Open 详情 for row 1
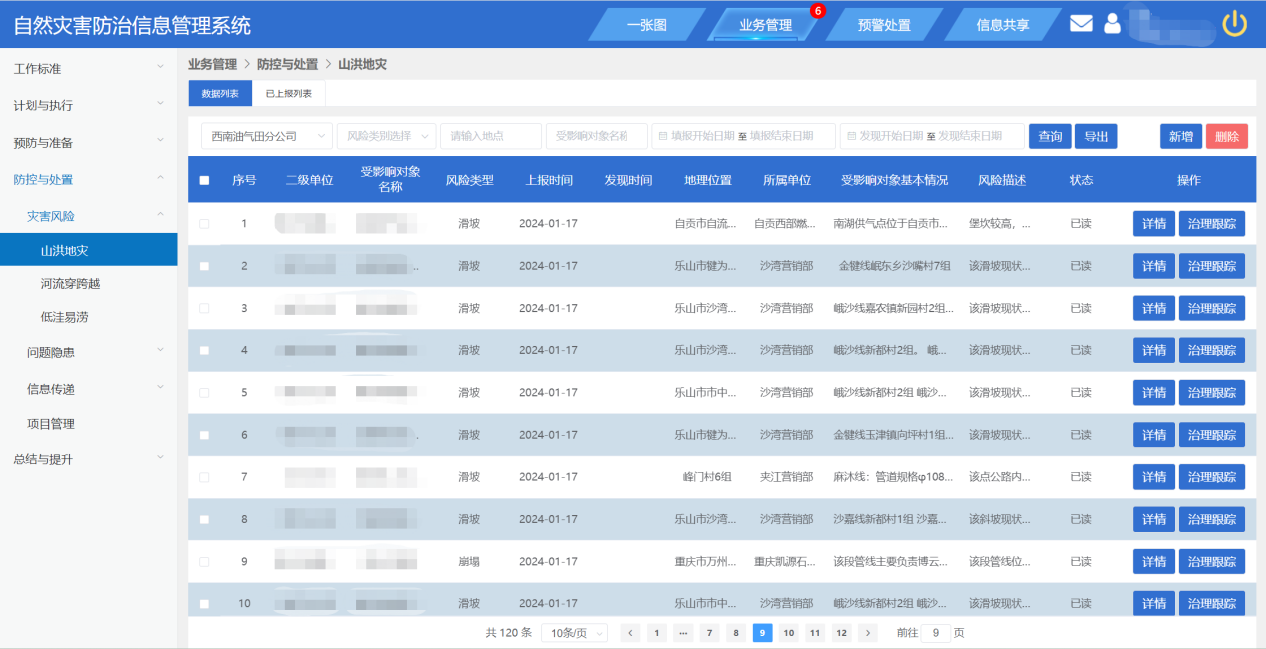 click(1154, 224)
